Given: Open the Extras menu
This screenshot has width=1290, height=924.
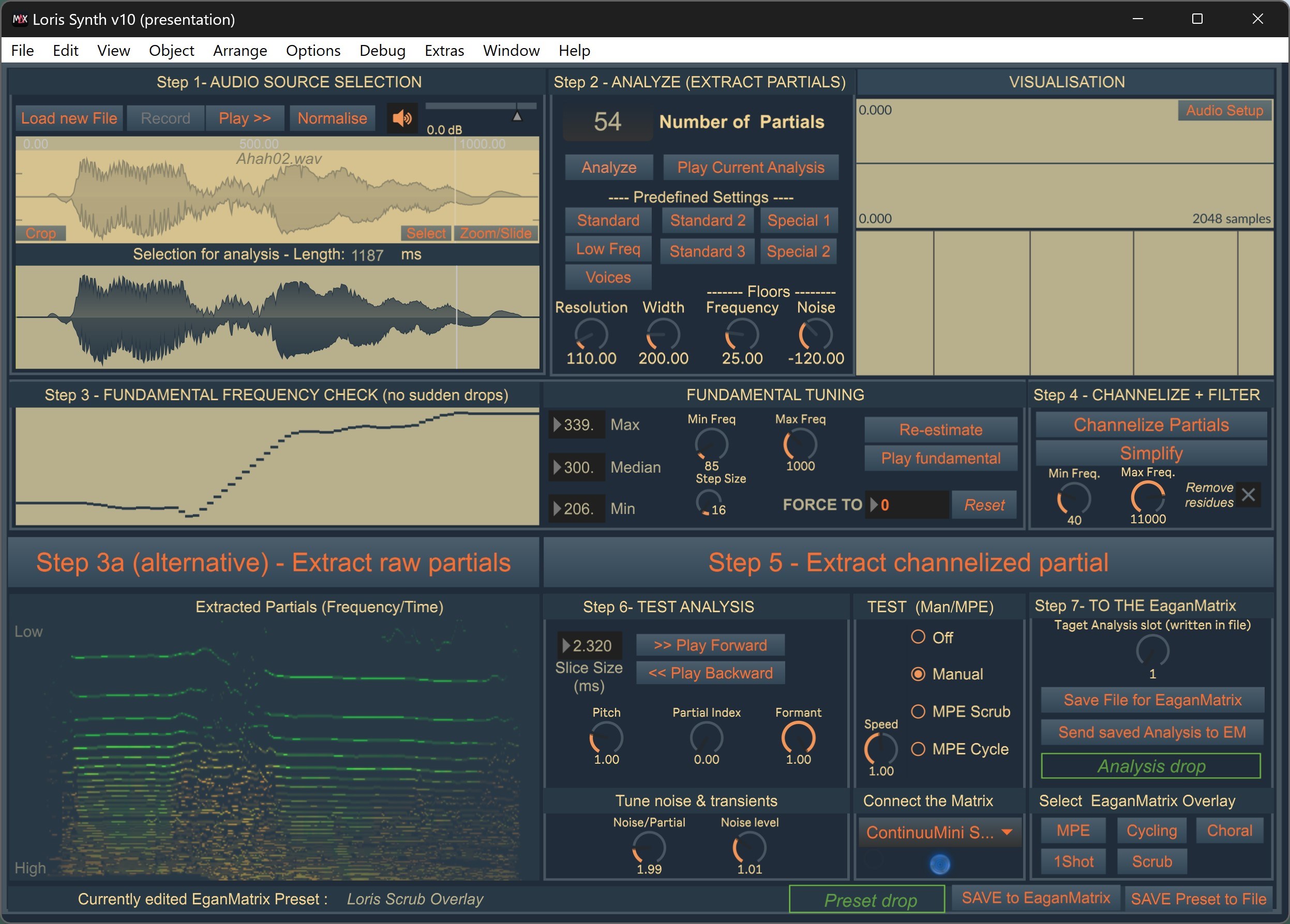Looking at the screenshot, I should point(444,51).
